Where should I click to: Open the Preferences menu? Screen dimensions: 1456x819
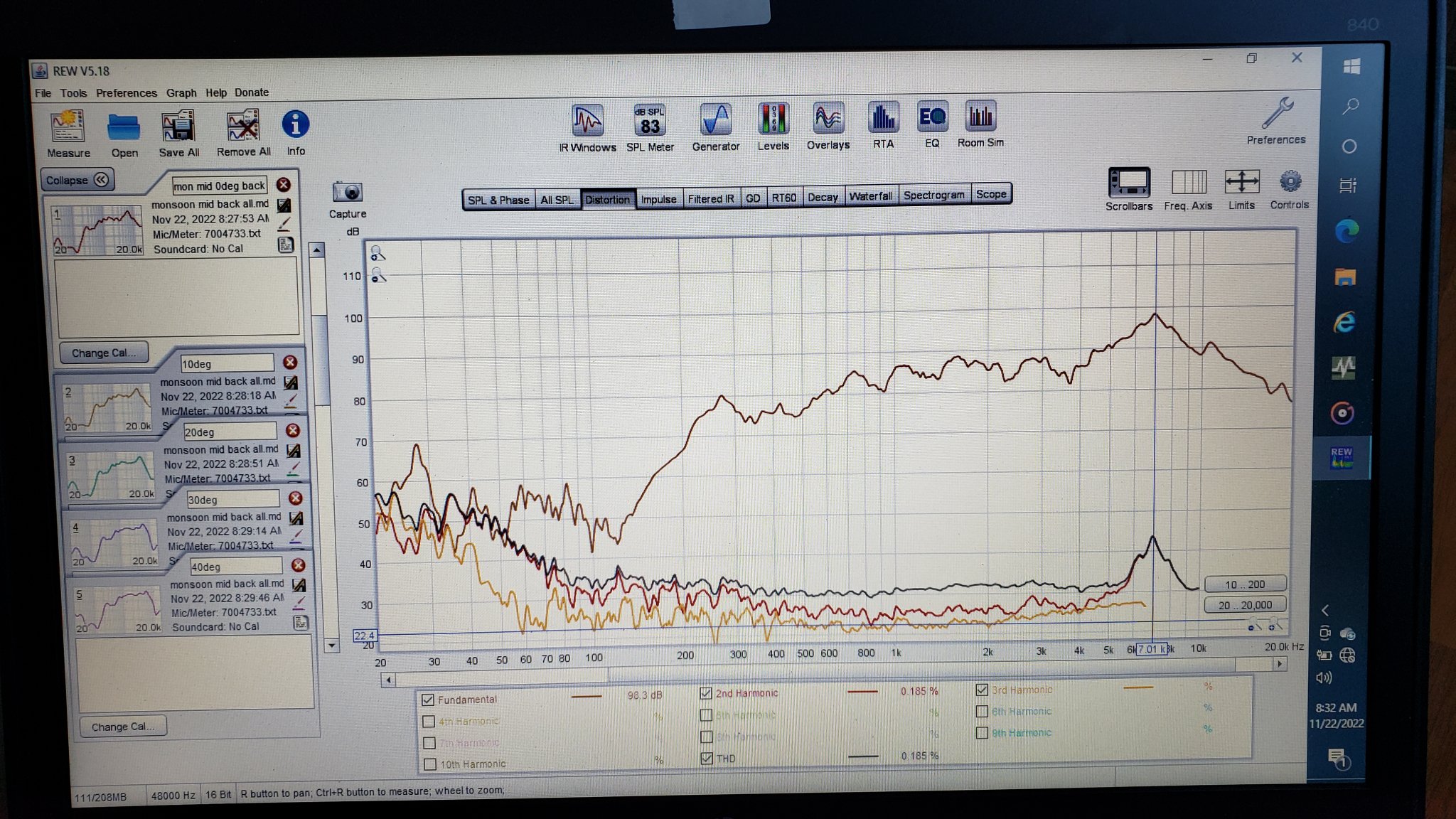pyautogui.click(x=127, y=93)
